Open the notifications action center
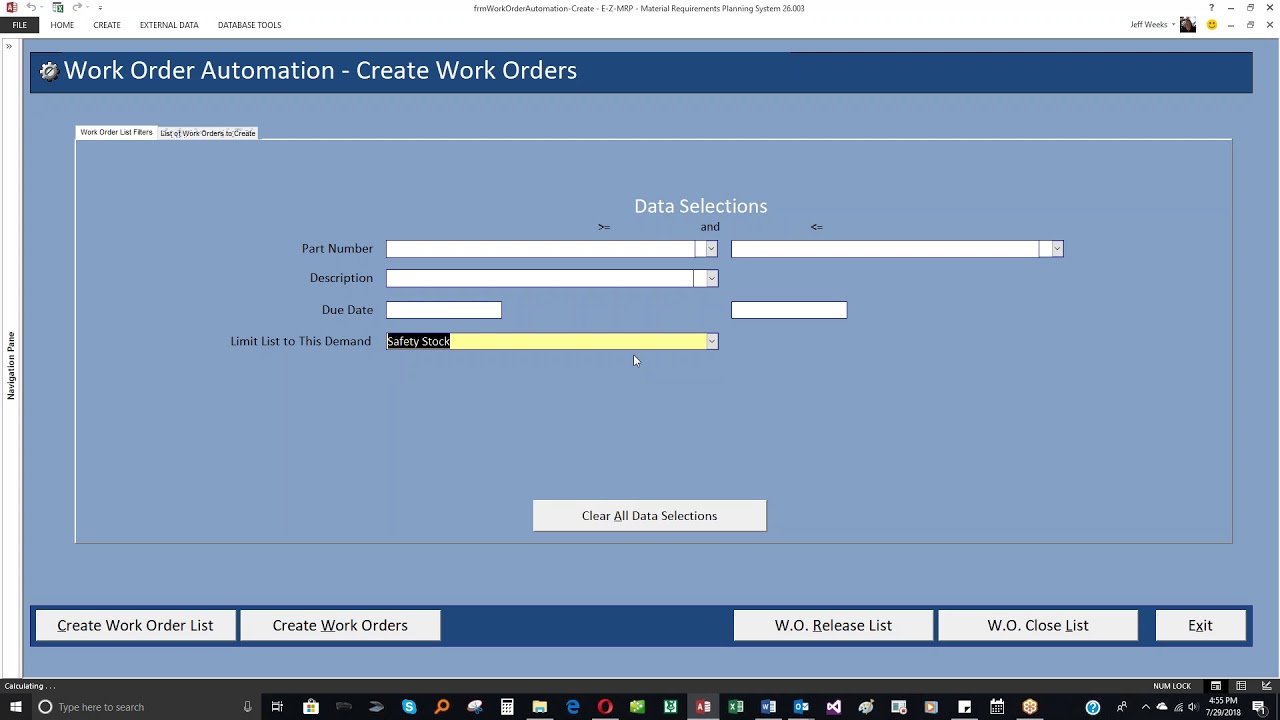Screen dimensions: 1280x720 [x=1260, y=707]
